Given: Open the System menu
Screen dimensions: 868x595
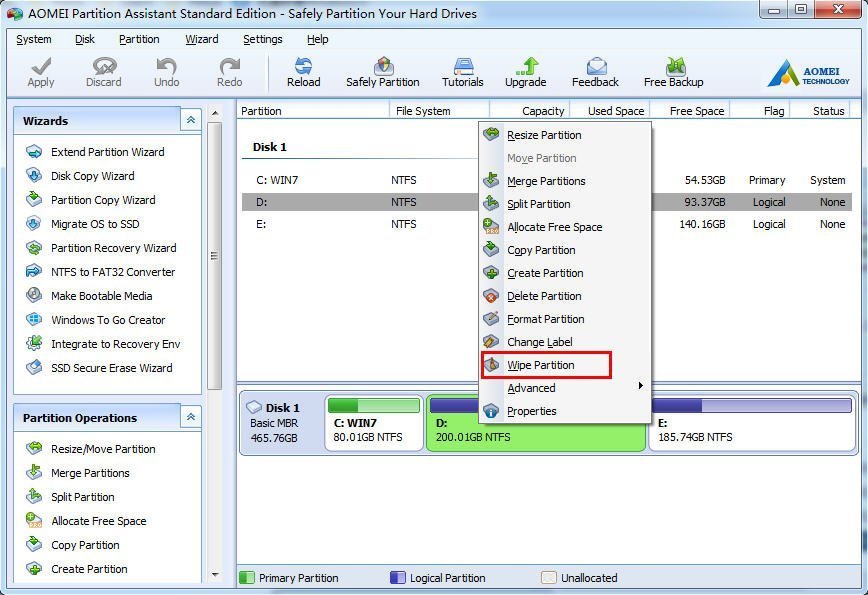Looking at the screenshot, I should pos(34,39).
